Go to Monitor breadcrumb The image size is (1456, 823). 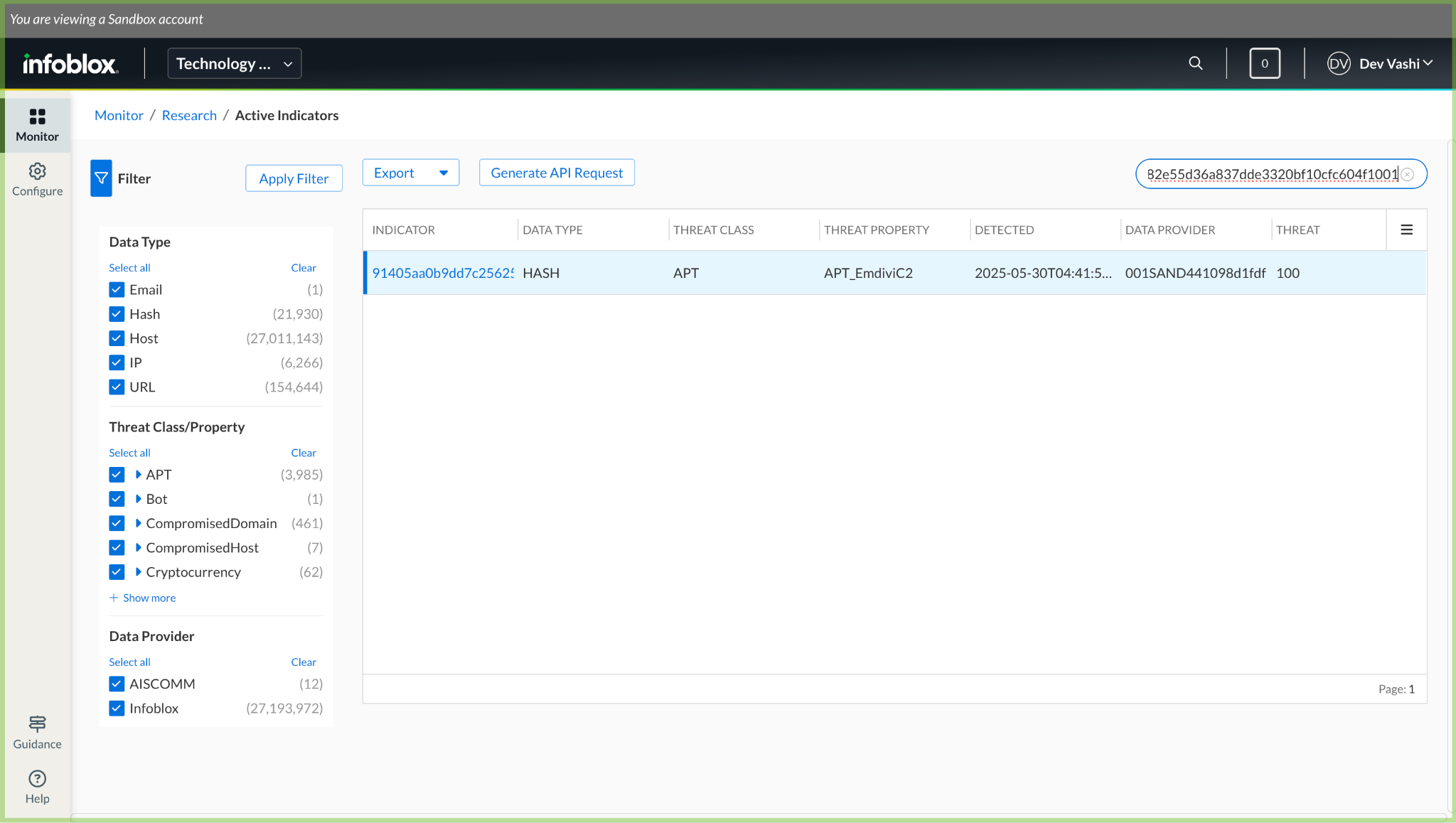tap(119, 115)
